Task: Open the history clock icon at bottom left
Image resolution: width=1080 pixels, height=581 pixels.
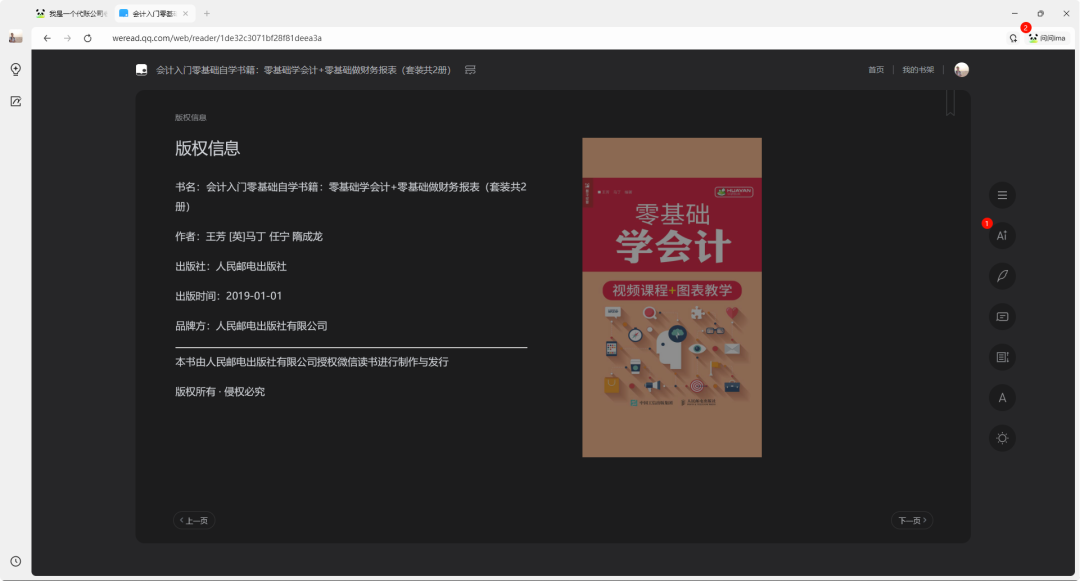Action: point(16,562)
